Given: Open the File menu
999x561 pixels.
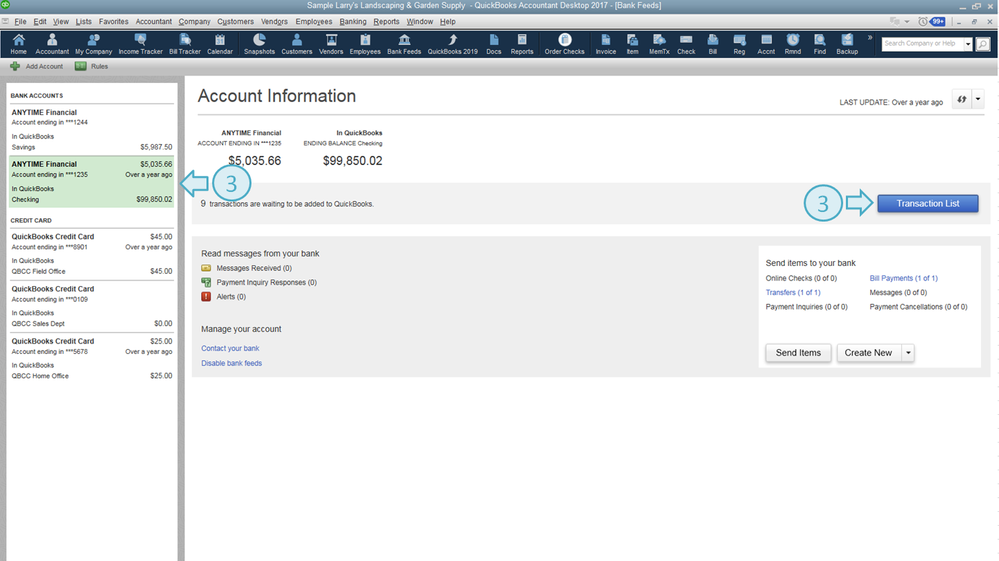Looking at the screenshot, I should coord(20,22).
